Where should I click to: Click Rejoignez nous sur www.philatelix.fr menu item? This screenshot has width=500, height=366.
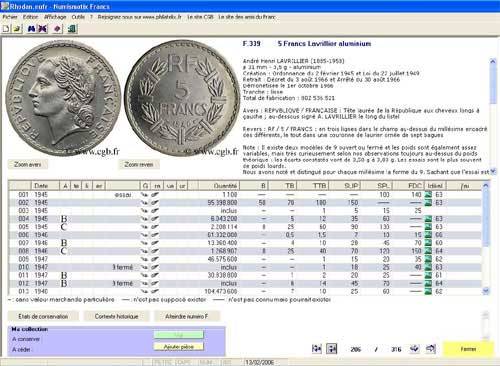pos(139,17)
